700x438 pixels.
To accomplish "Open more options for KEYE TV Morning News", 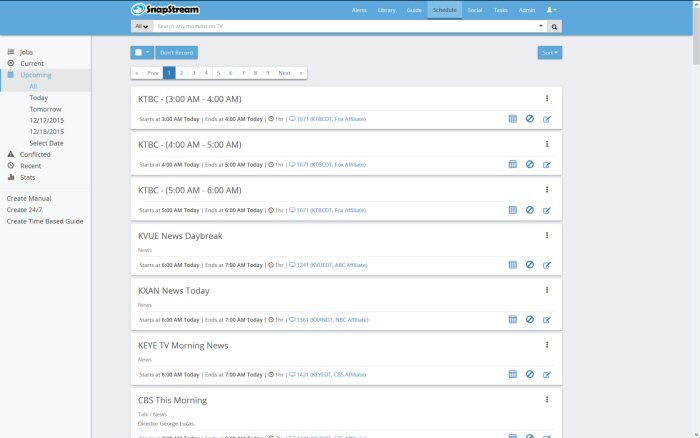I will 546,345.
